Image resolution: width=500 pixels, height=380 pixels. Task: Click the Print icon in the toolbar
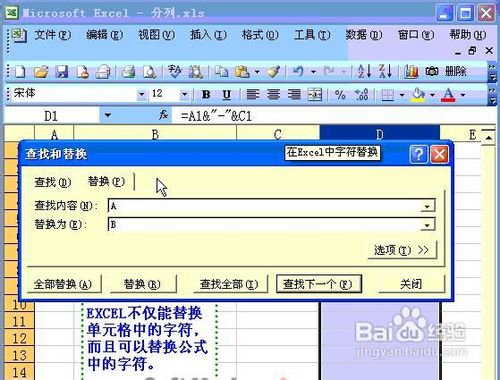(128, 72)
